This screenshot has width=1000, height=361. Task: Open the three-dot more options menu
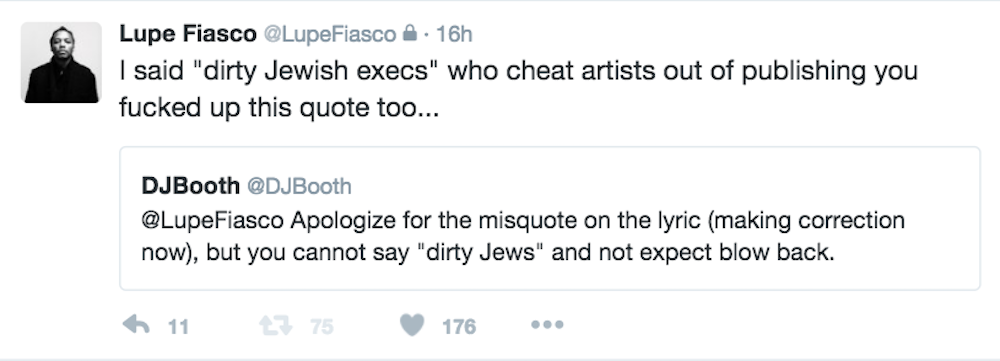tap(547, 325)
